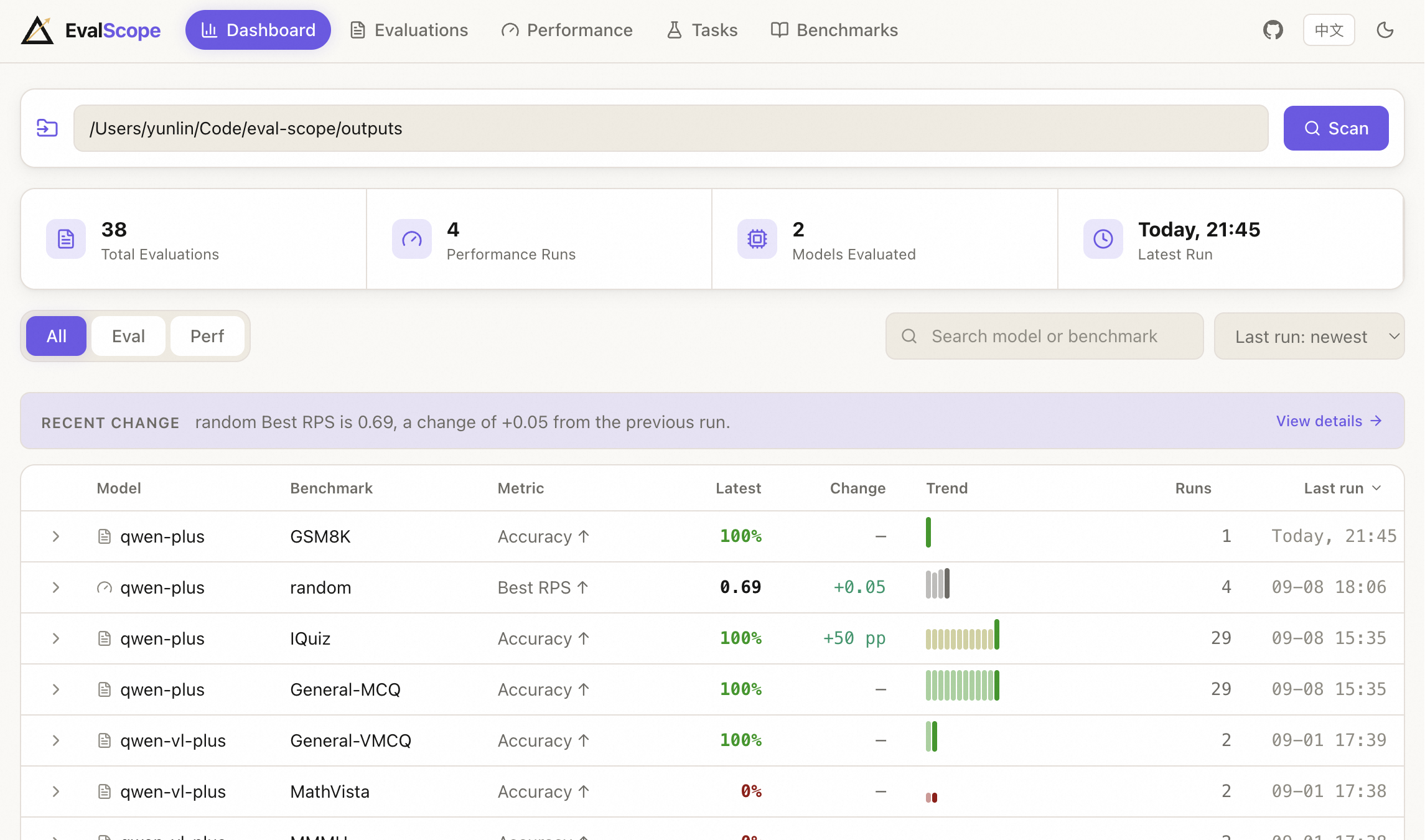This screenshot has height=840, width=1425.
Task: Open the GitHub repository icon
Action: [1273, 30]
